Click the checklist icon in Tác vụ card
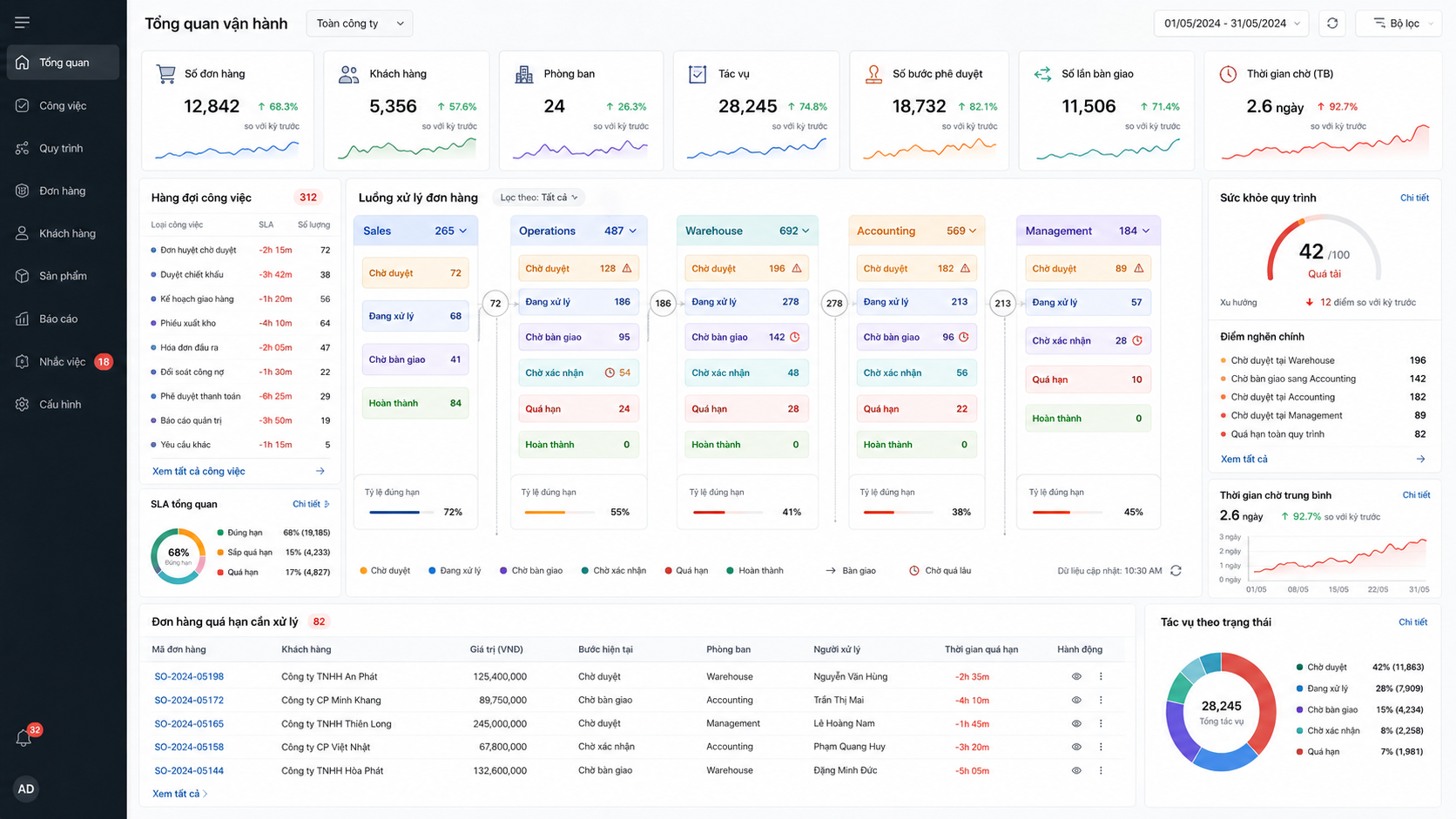The height and width of the screenshot is (819, 1456). click(698, 74)
